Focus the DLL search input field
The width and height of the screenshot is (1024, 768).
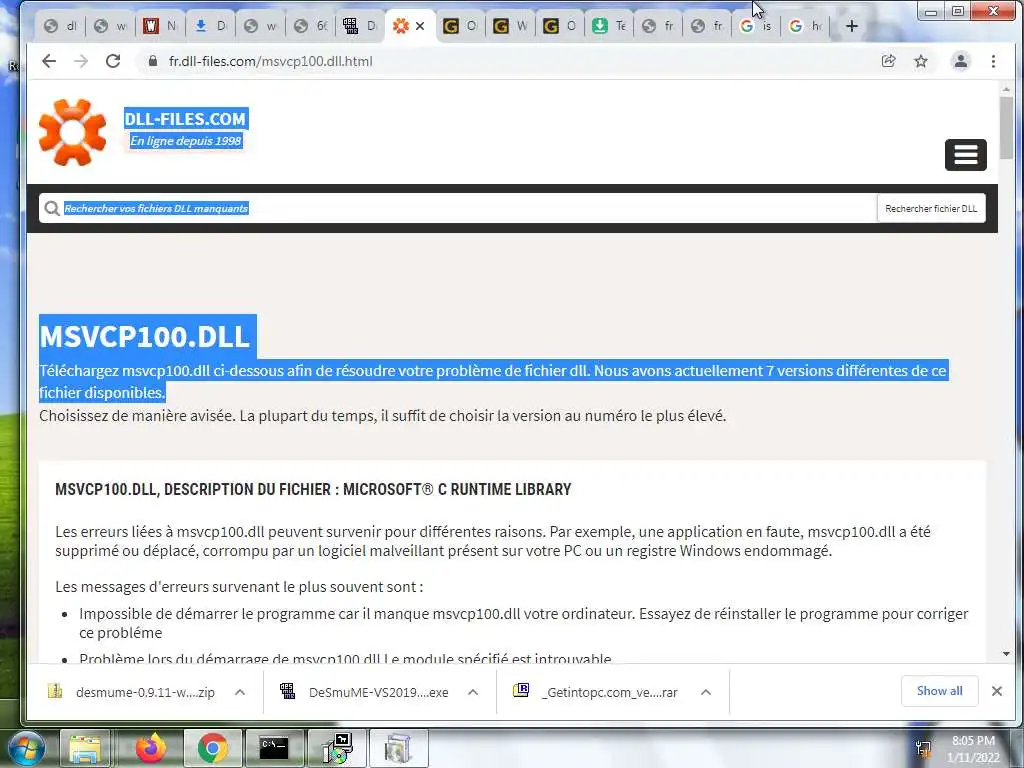click(457, 208)
